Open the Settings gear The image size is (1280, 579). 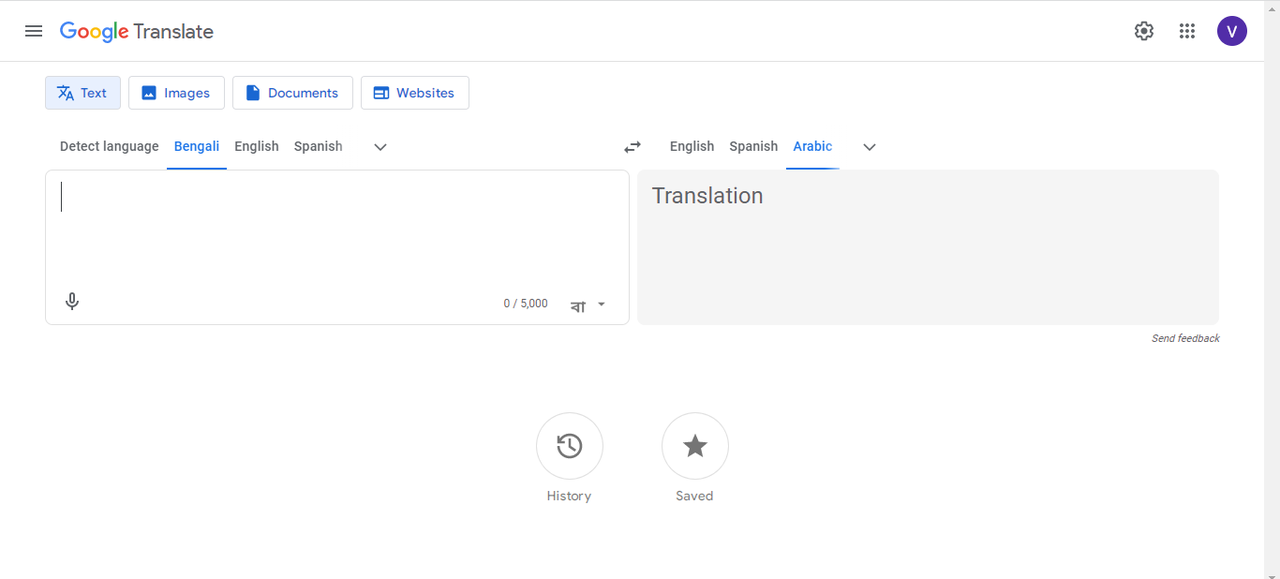pyautogui.click(x=1144, y=31)
